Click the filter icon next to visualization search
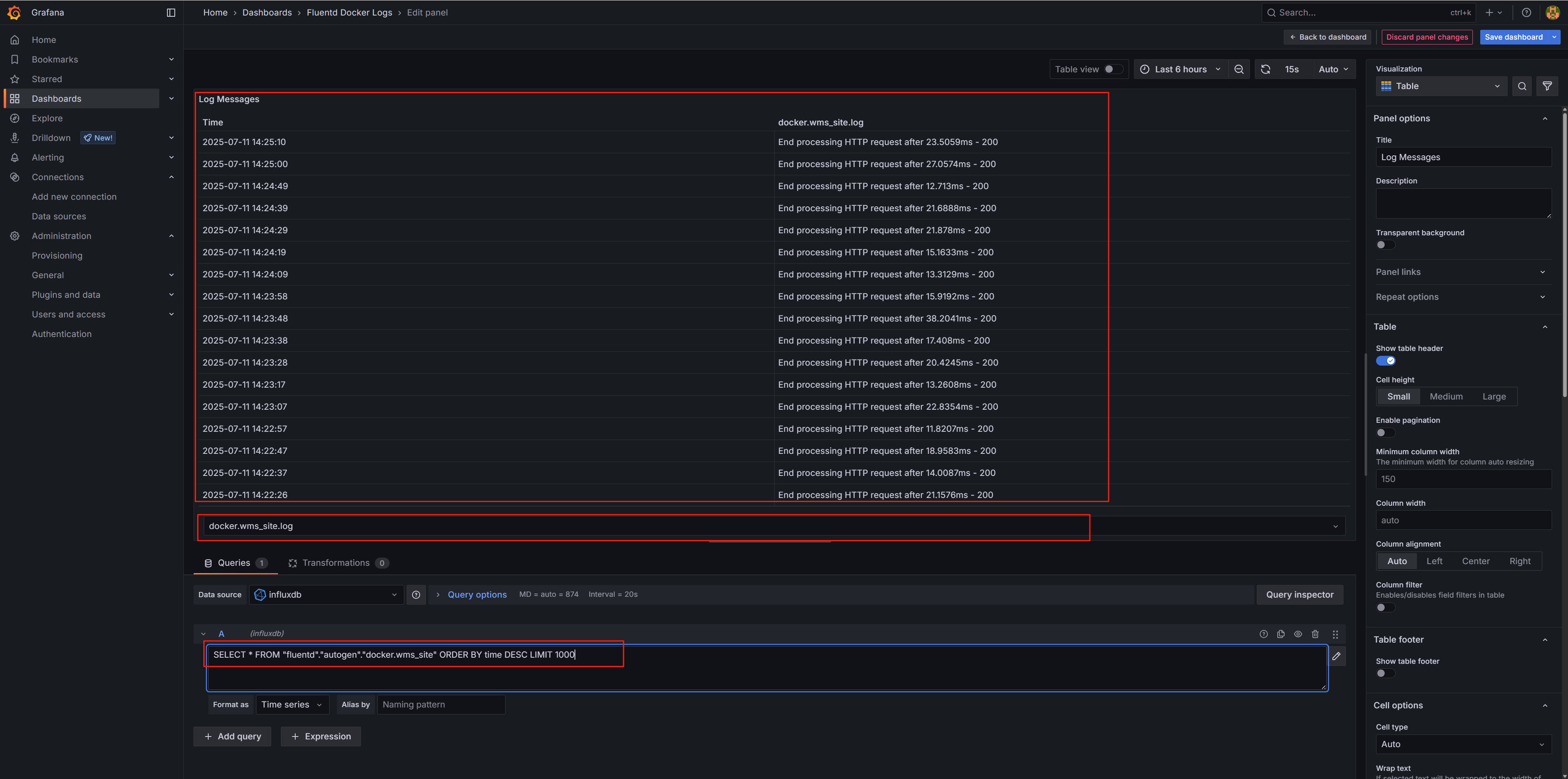 [x=1547, y=86]
